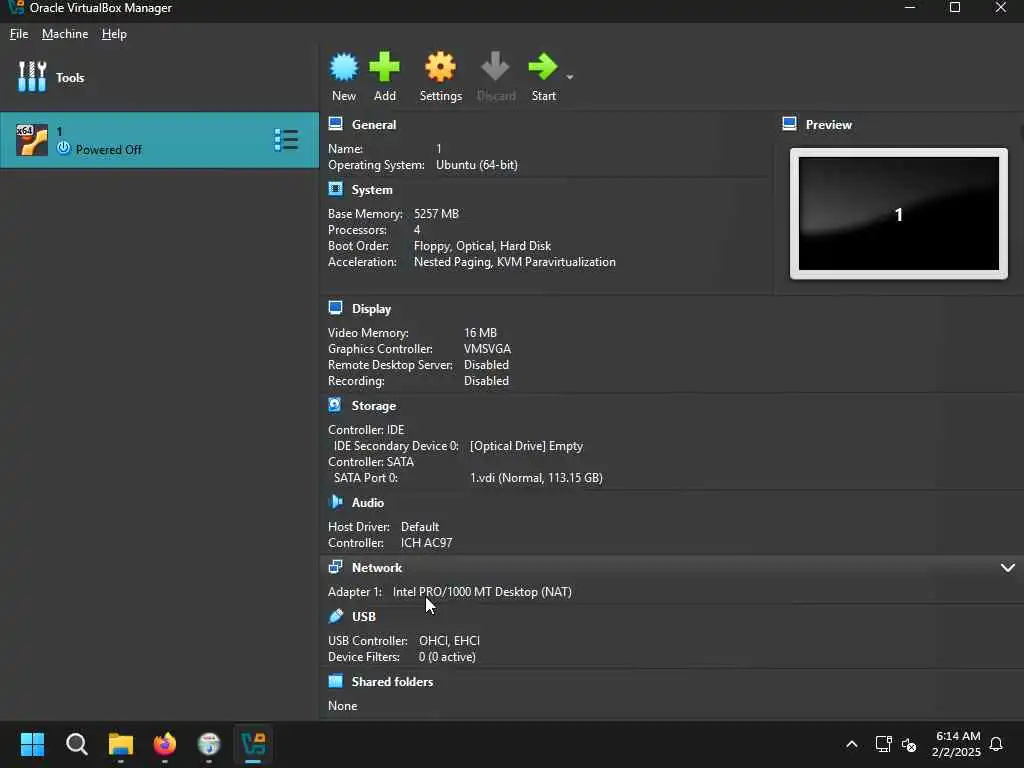Start the VM with the green arrow
This screenshot has height=768, width=1024.
pyautogui.click(x=543, y=67)
